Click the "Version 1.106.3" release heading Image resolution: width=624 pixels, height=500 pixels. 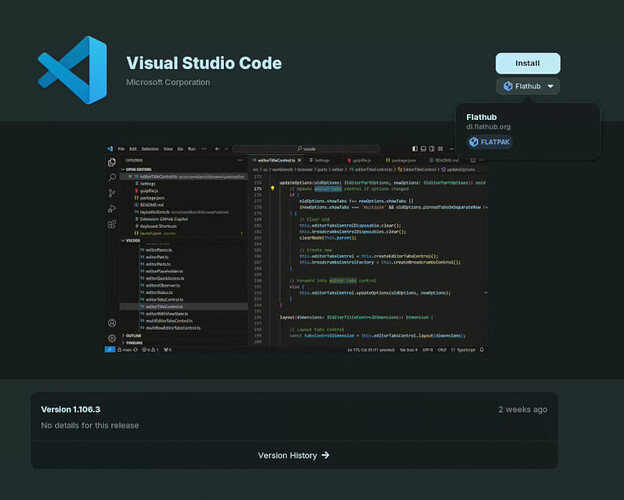point(70,409)
